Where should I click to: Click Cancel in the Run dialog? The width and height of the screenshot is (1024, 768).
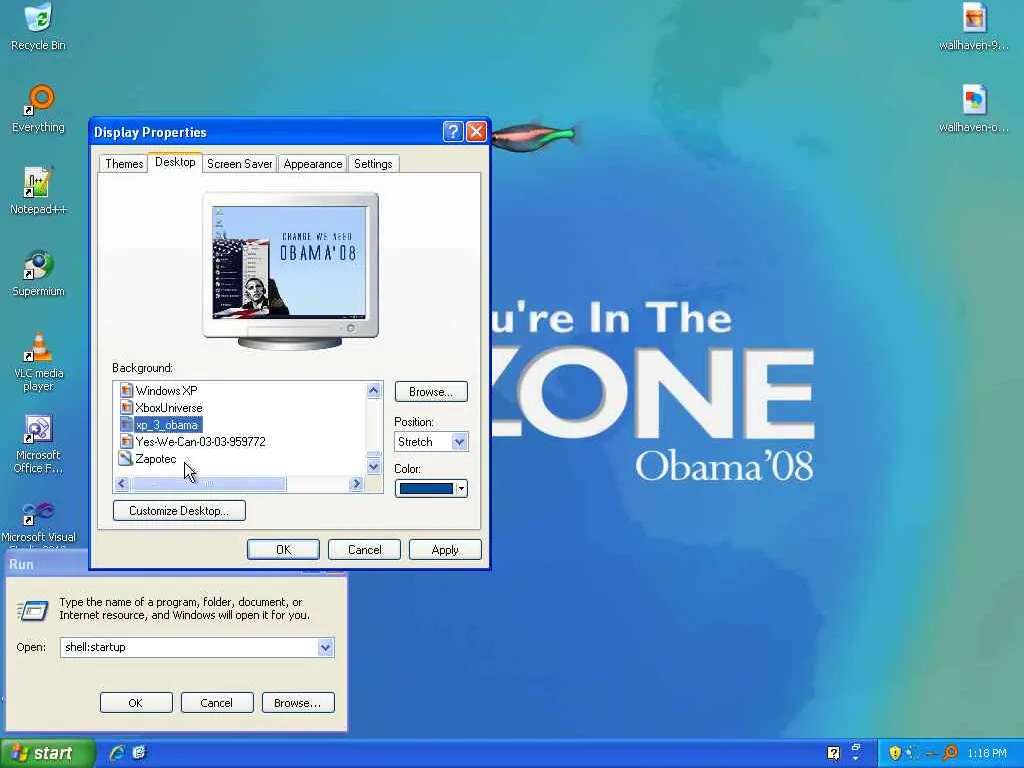[217, 703]
